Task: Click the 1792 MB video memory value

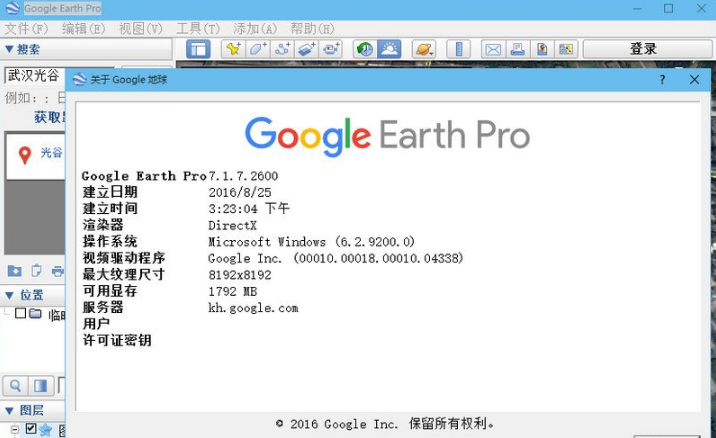Action: pos(233,291)
